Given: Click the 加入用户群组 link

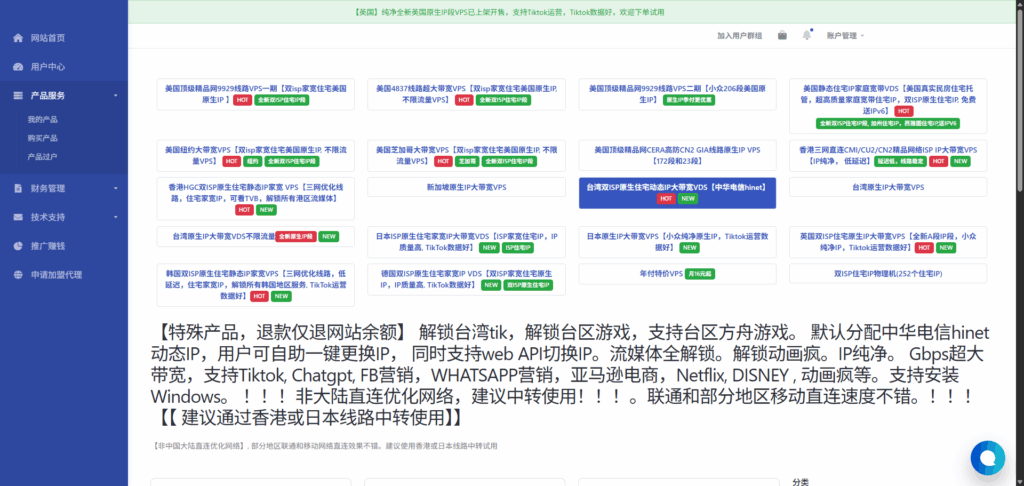Looking at the screenshot, I should pyautogui.click(x=739, y=36).
